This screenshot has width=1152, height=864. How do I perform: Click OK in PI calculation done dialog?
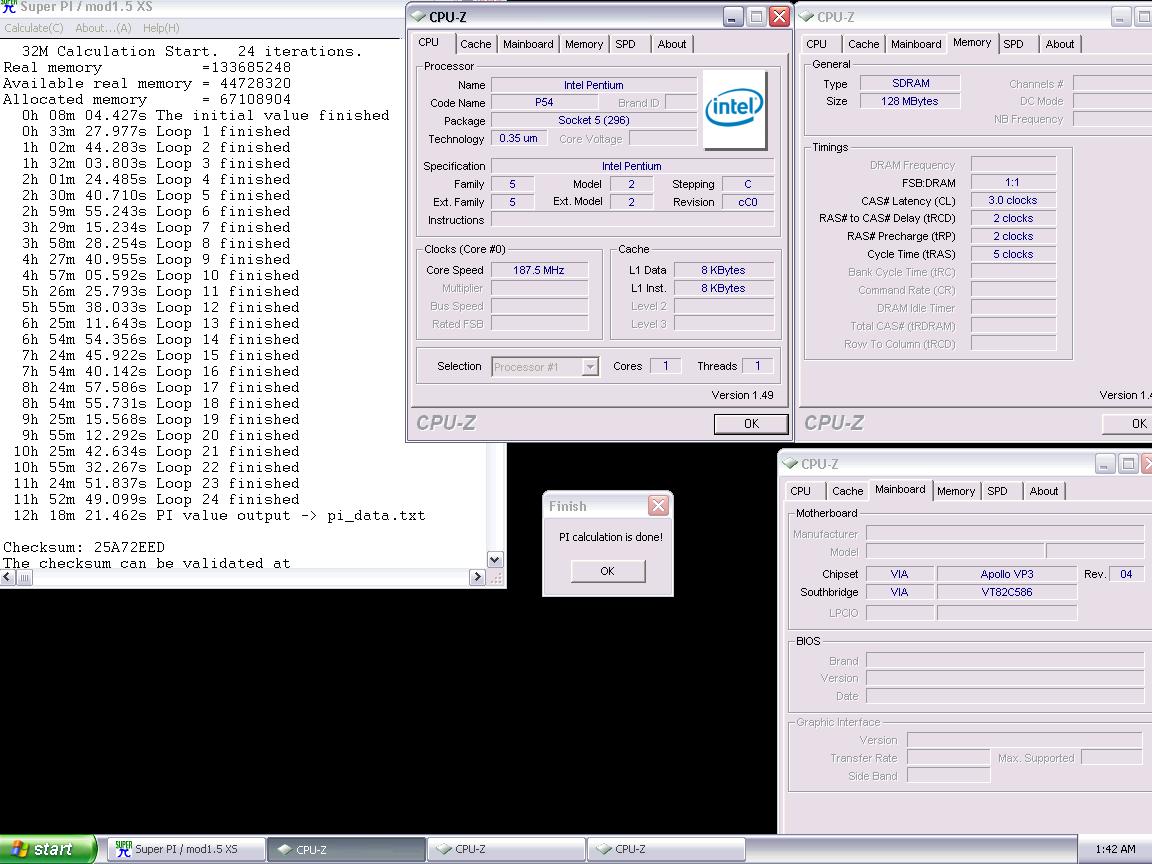(608, 571)
